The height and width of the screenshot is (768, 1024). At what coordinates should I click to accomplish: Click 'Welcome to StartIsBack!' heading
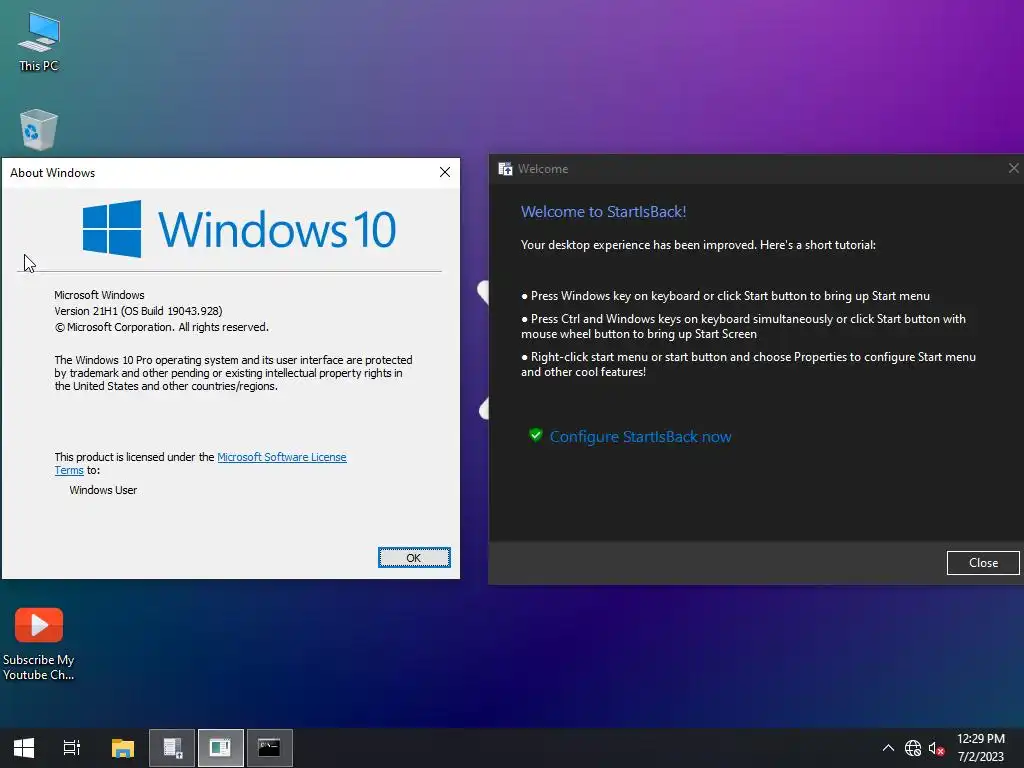(603, 212)
